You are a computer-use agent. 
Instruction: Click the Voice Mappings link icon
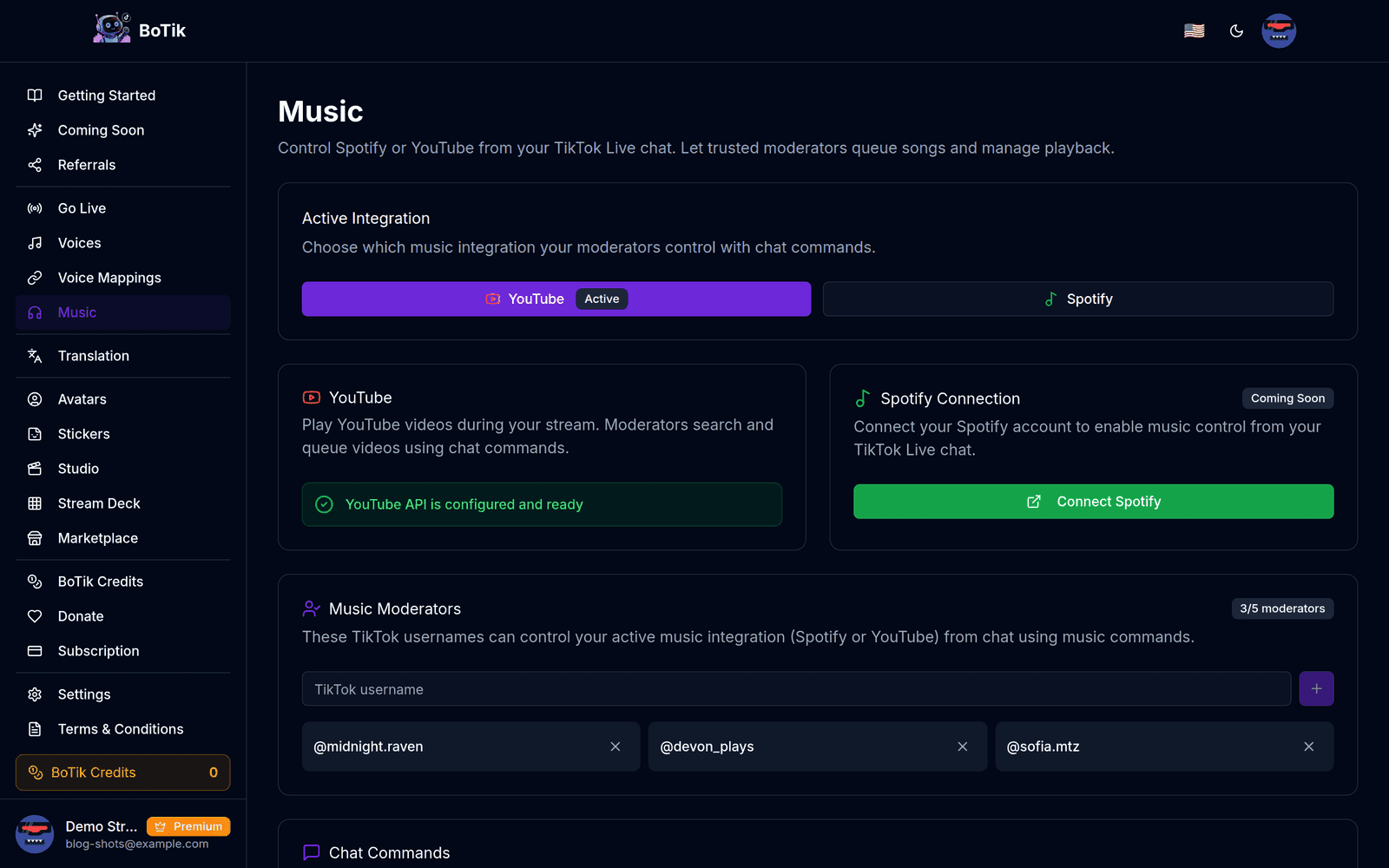[x=35, y=278]
